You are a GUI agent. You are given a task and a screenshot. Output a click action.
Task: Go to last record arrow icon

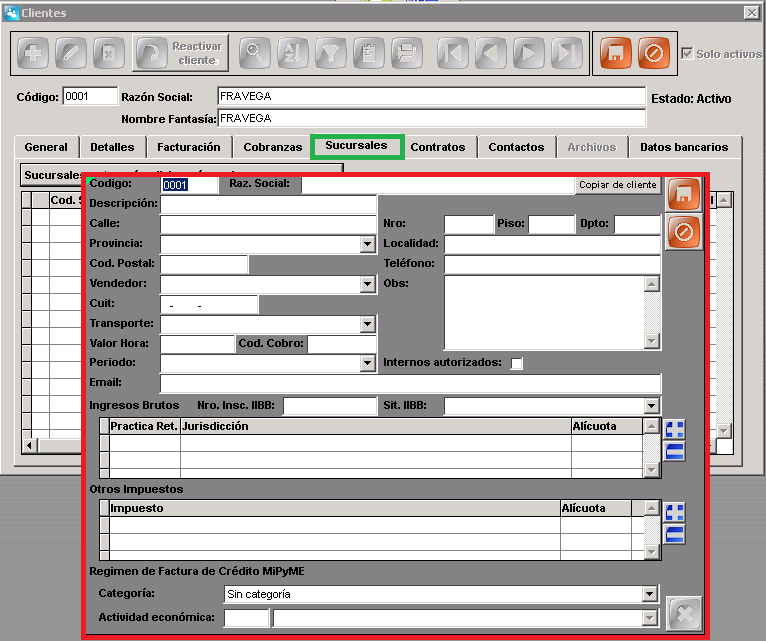pyautogui.click(x=567, y=53)
